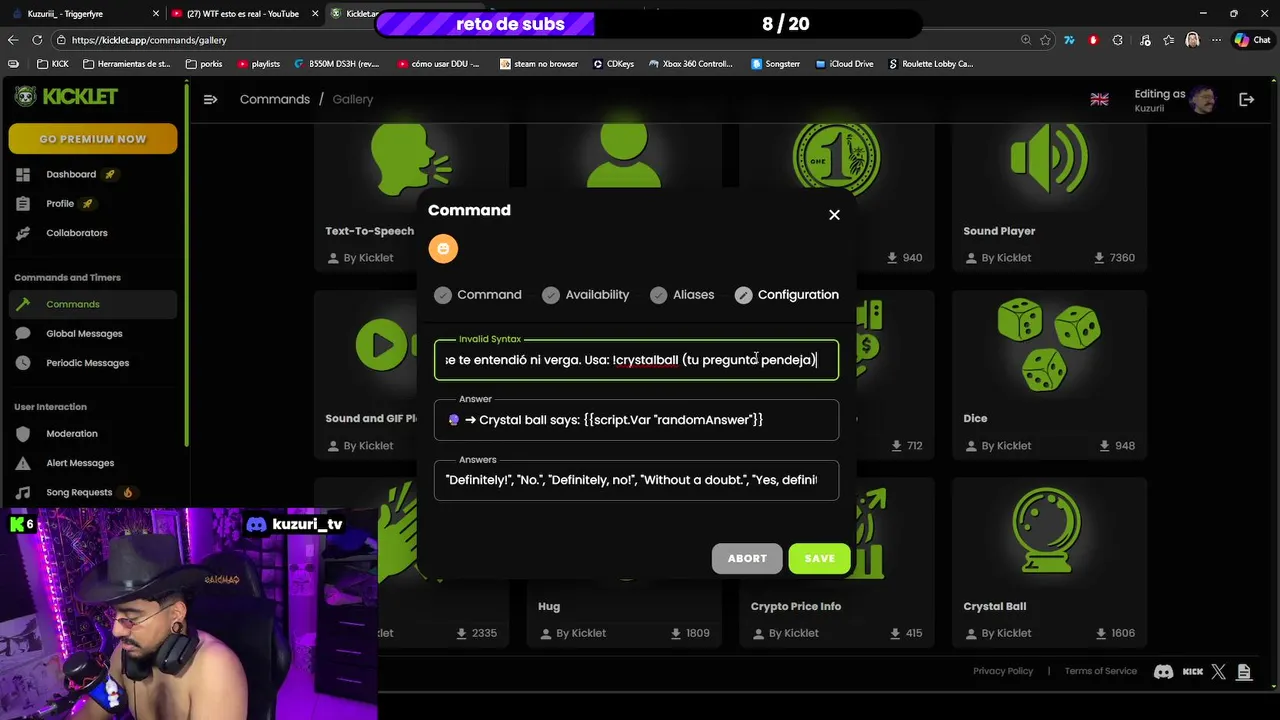Click the Alert Messages chat icon

(23, 463)
